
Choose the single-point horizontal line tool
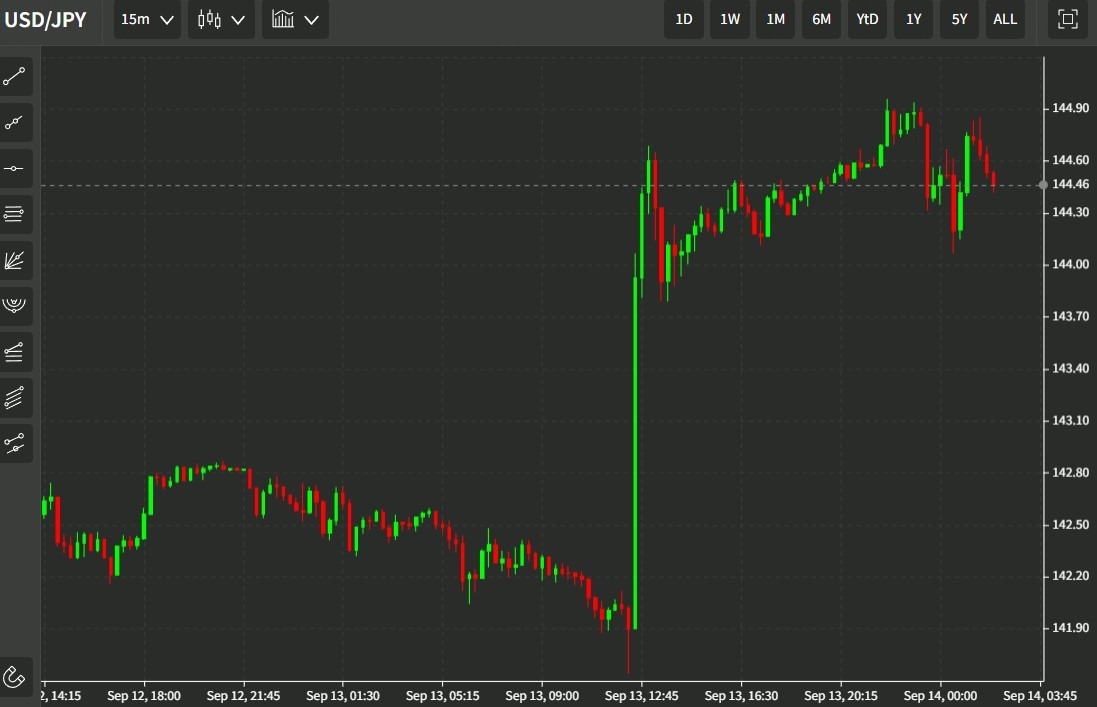click(15, 169)
